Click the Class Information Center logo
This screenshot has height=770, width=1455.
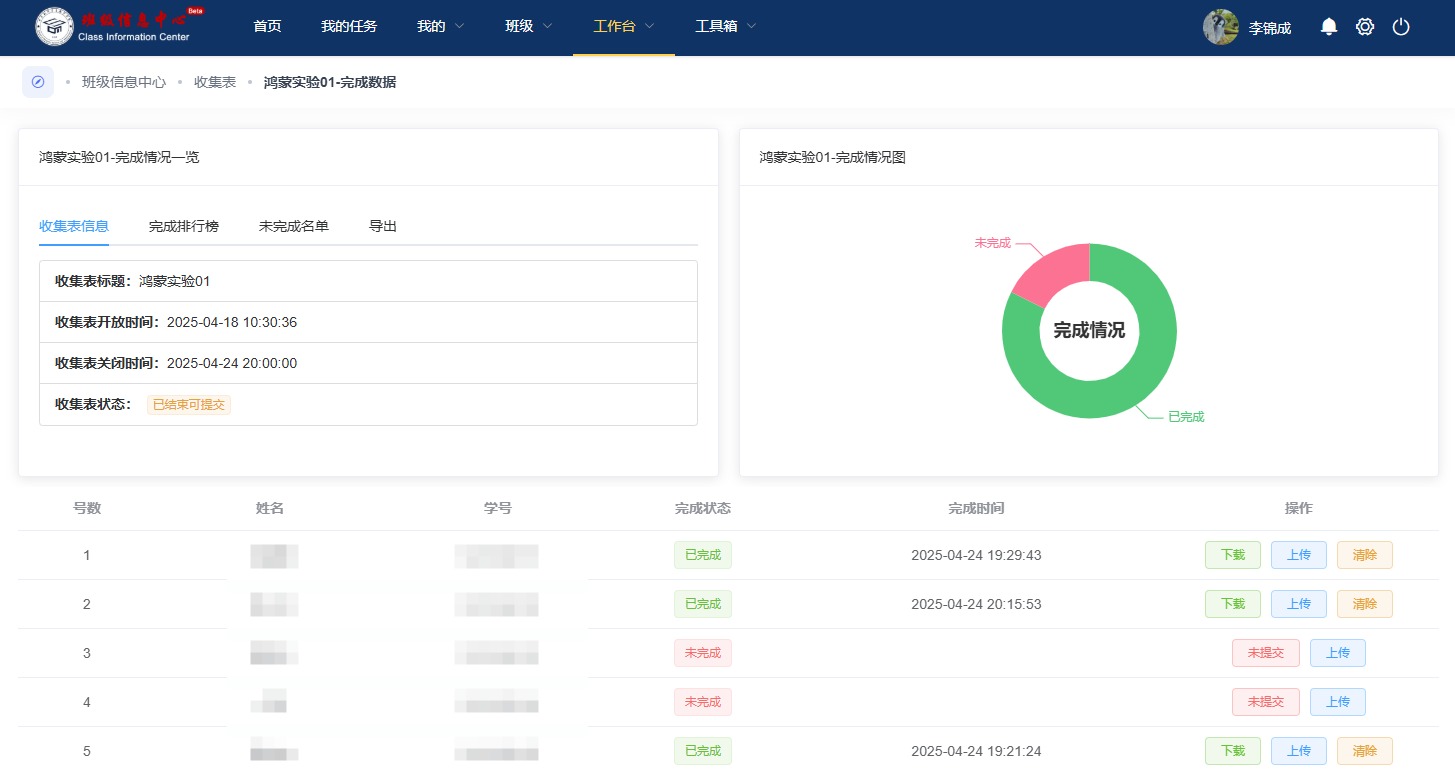pos(119,27)
